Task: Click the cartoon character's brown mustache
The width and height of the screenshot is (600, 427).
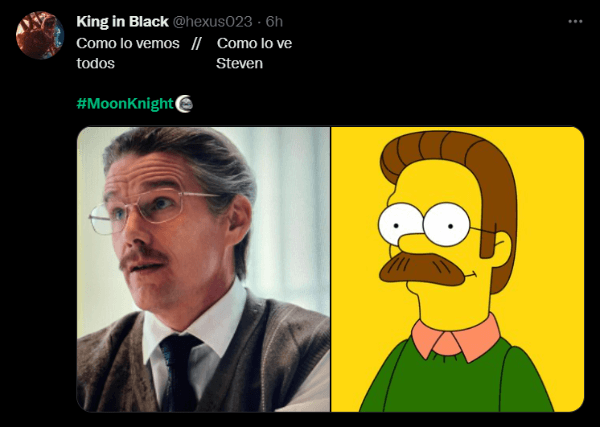Action: (x=422, y=269)
